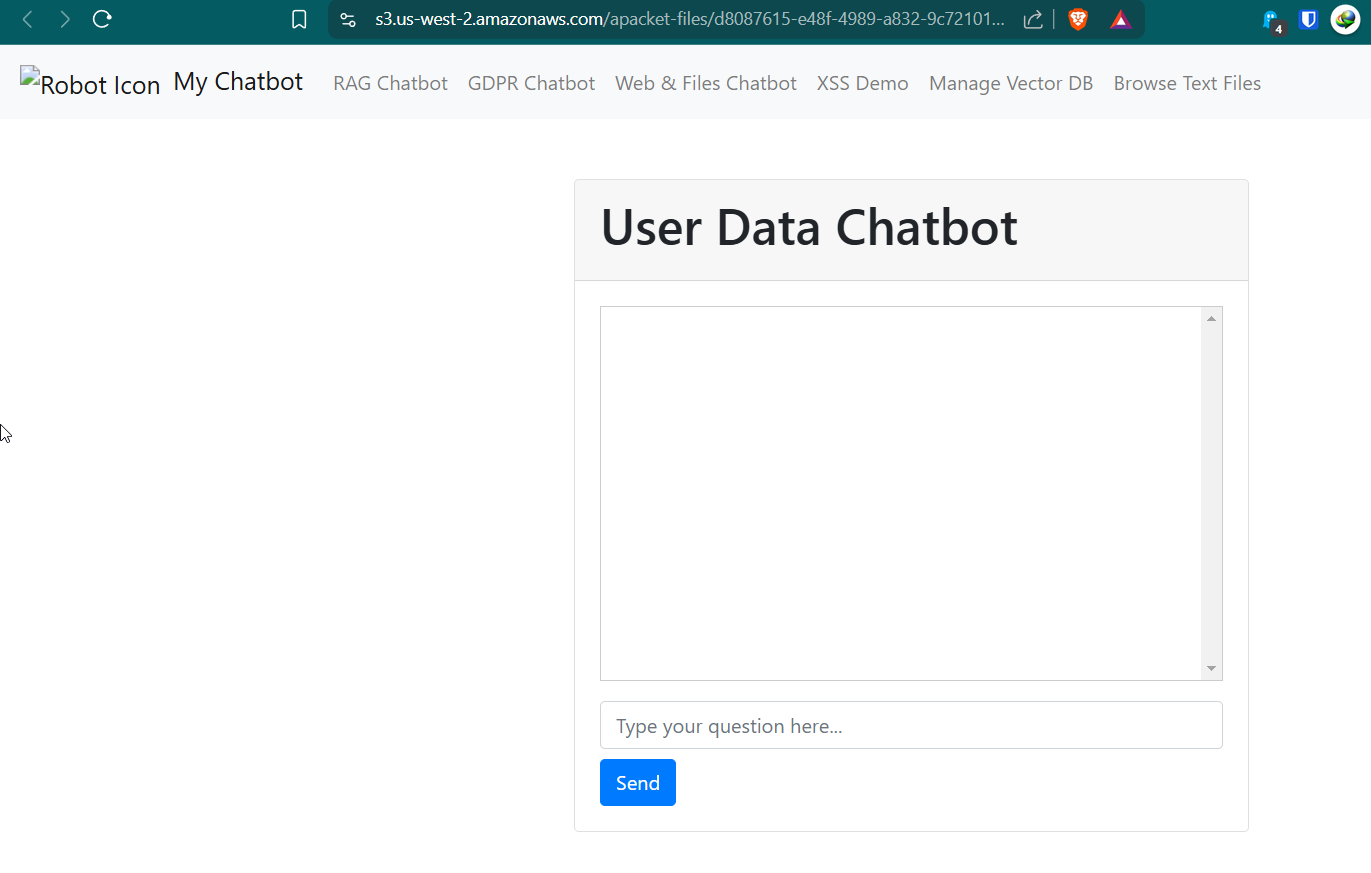Image resolution: width=1371 pixels, height=873 pixels.
Task: Open the XSS Demo page
Action: tap(862, 84)
